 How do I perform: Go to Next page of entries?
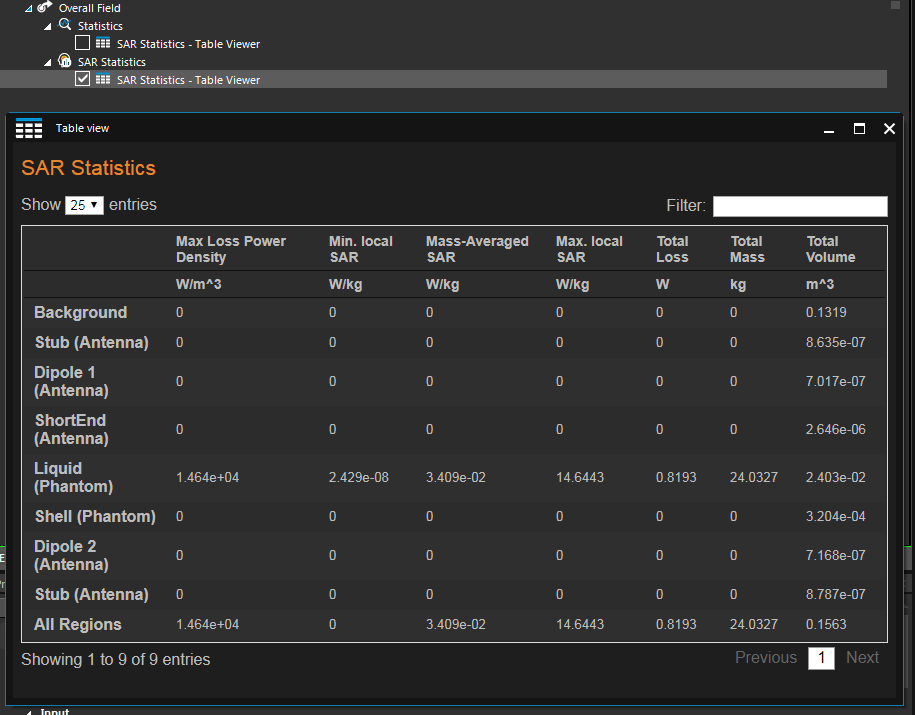[862, 658]
